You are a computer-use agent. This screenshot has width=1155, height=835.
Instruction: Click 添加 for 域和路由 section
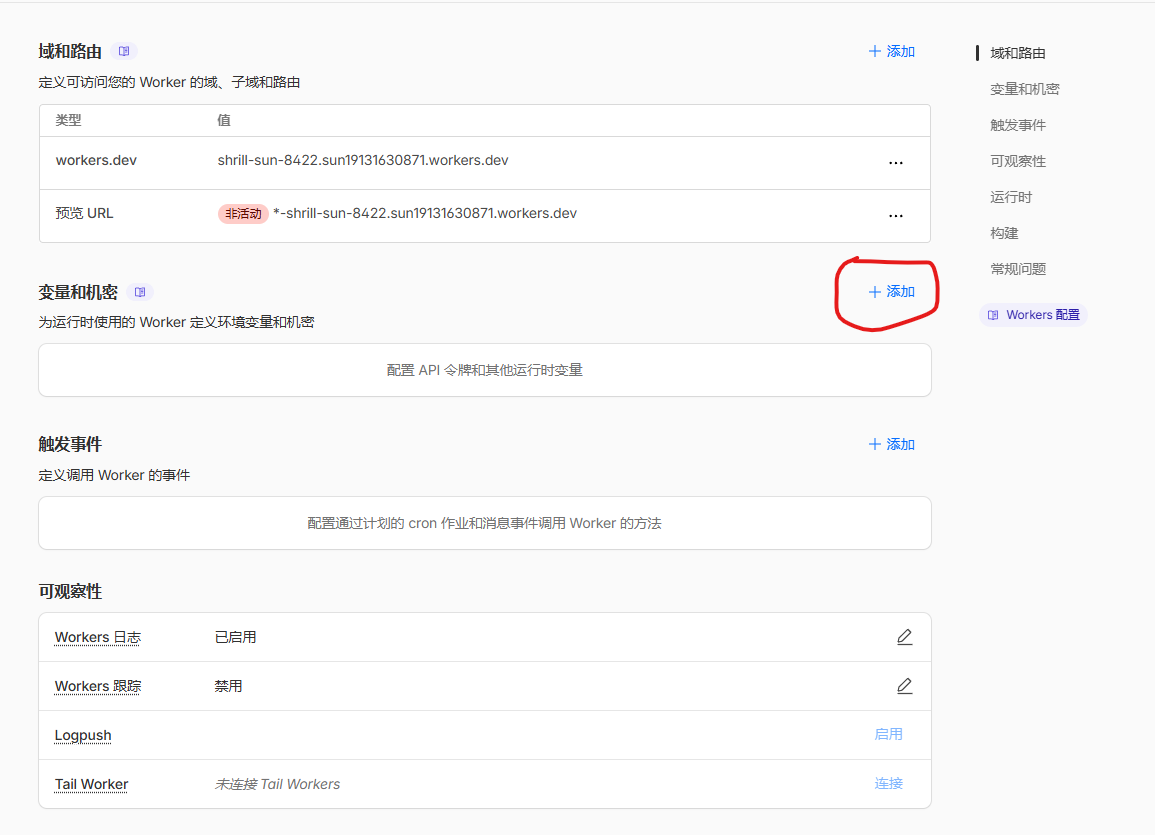[x=891, y=51]
